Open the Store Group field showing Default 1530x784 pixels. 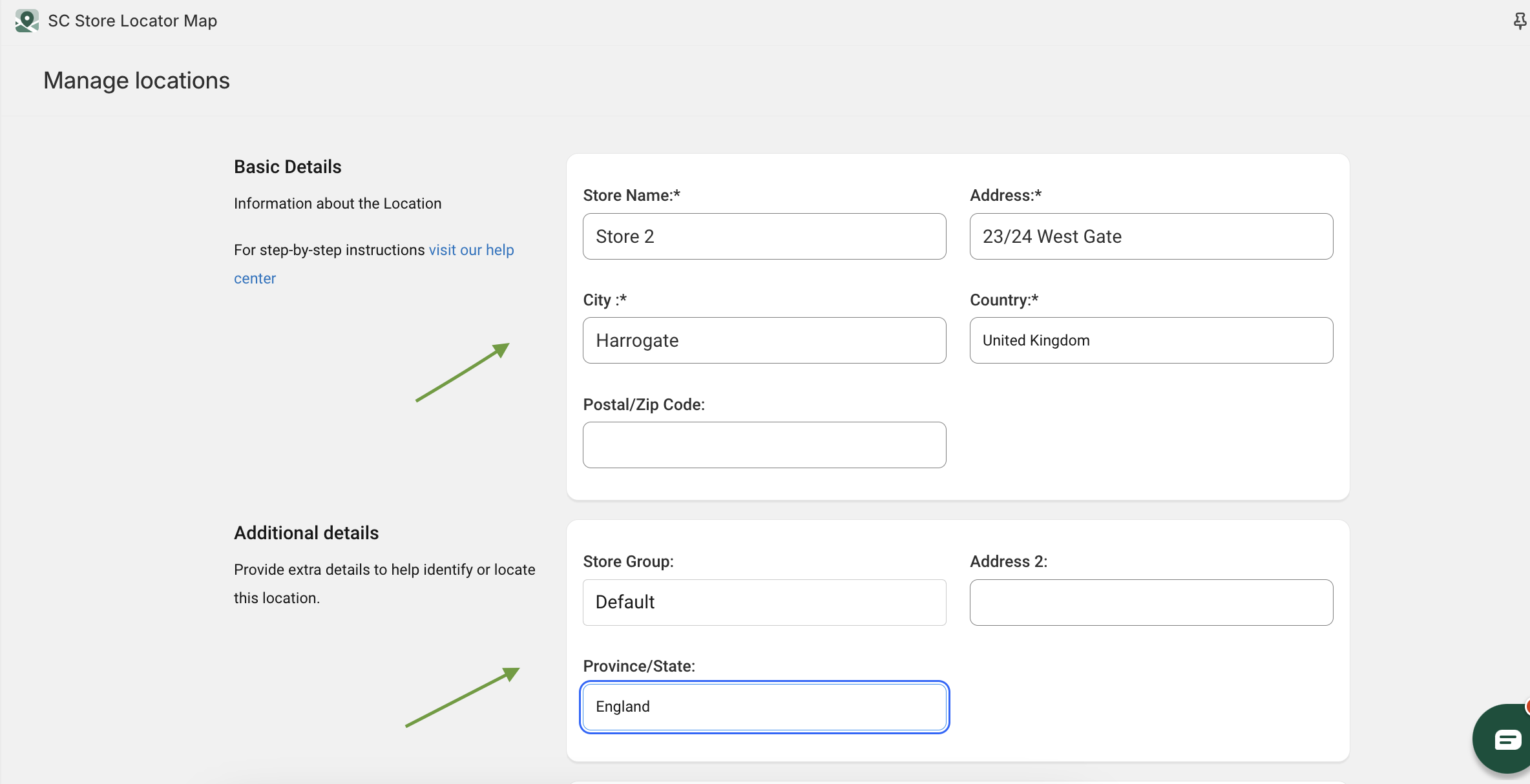764,603
